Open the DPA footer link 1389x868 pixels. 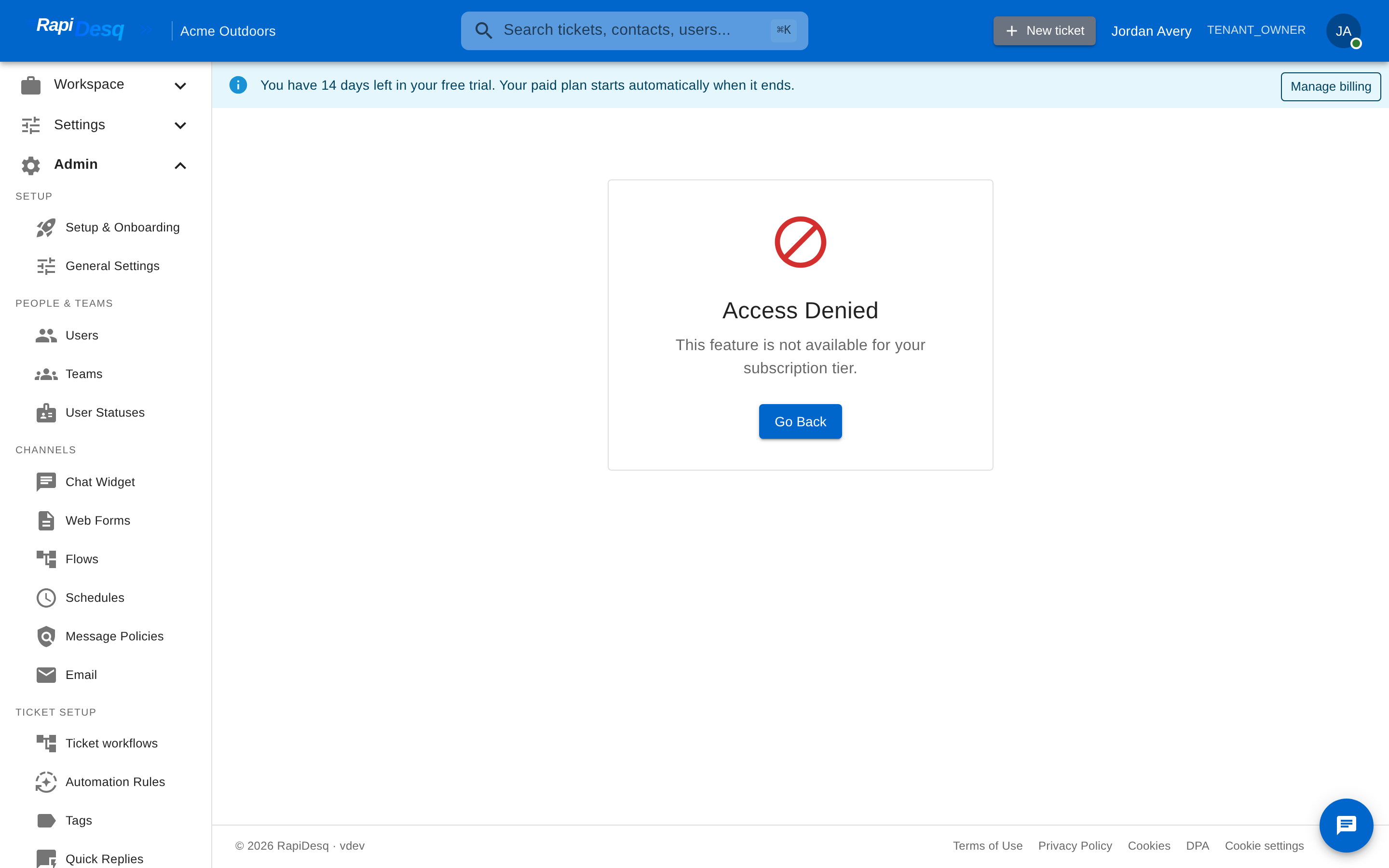[1198, 846]
